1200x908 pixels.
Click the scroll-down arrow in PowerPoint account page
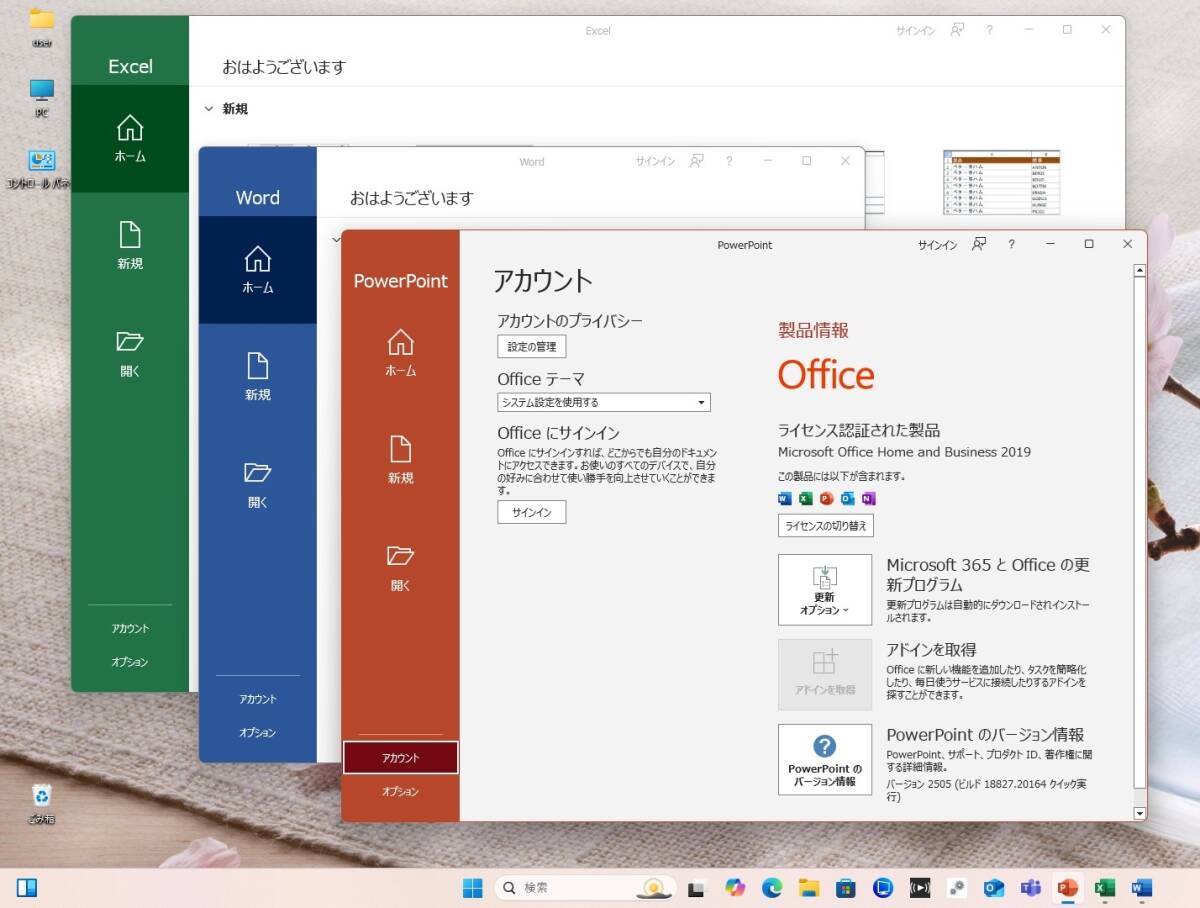pos(1139,814)
